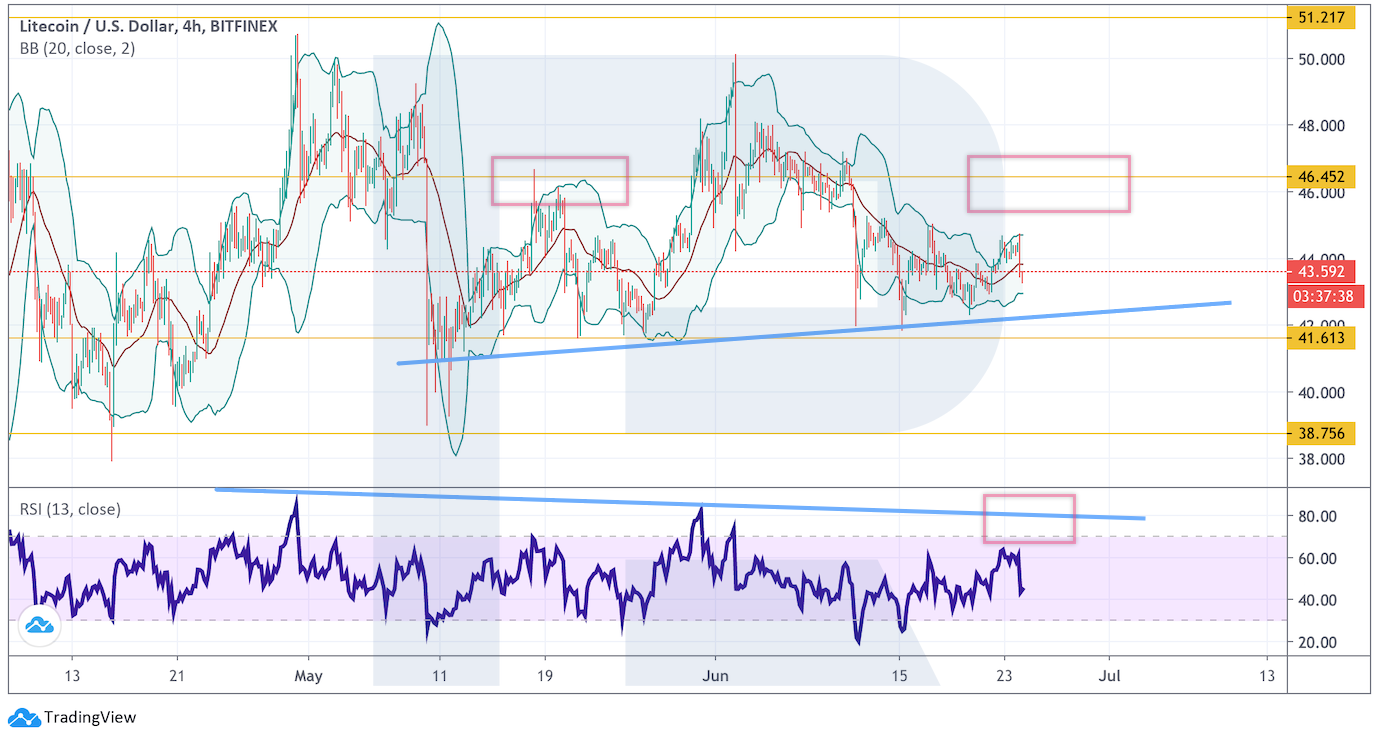
Task: Select the BB (20, close, 2) indicator label
Action: (x=78, y=48)
